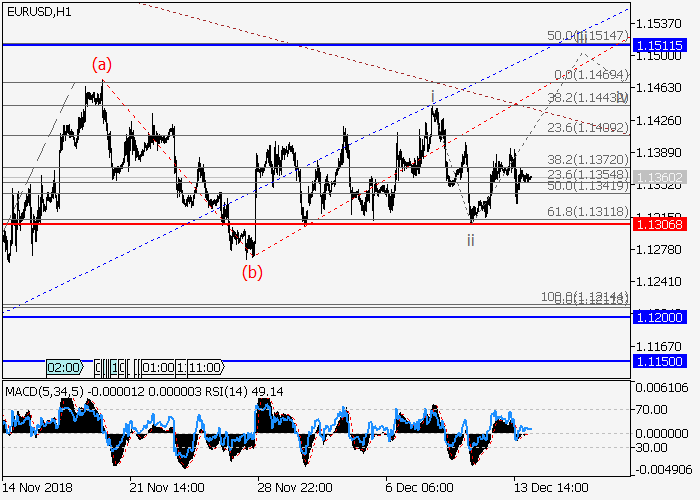This screenshot has height=500, width=700.
Task: Click the red (a) wave label
Action: pyautogui.click(x=102, y=64)
